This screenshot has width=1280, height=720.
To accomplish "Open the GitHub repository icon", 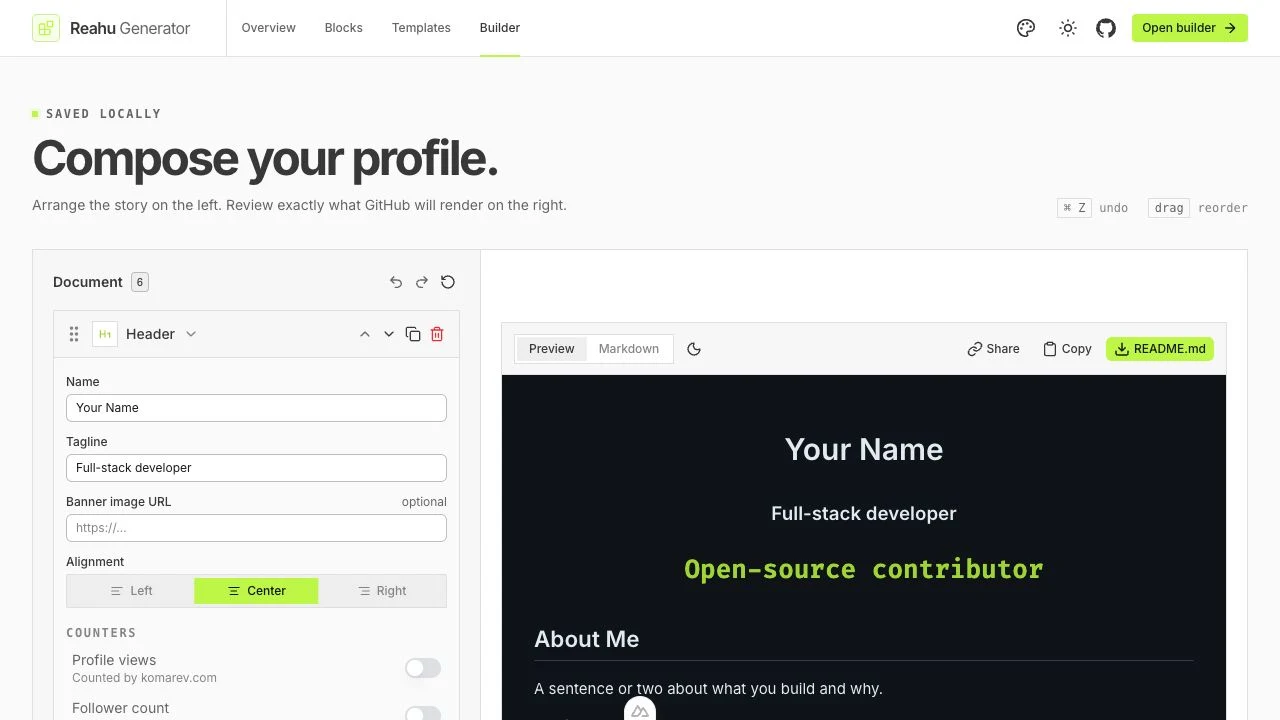I will point(1106,28).
